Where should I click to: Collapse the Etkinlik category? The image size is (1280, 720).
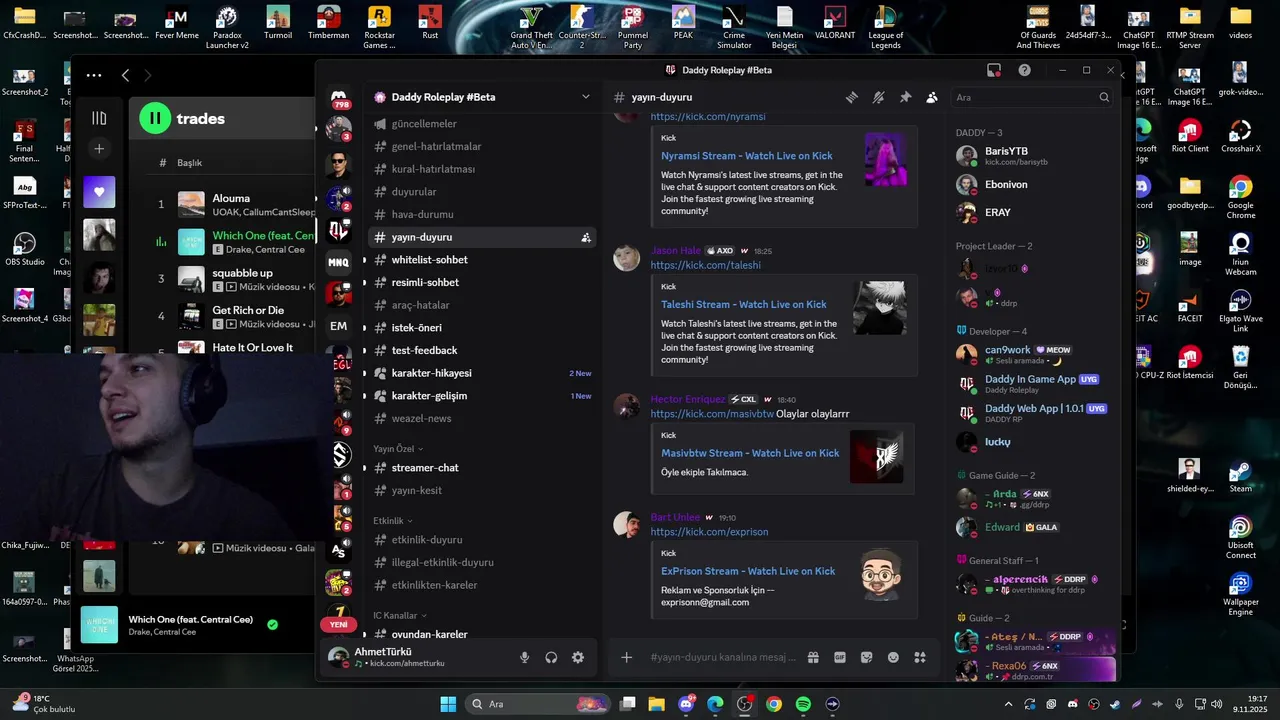[392, 521]
